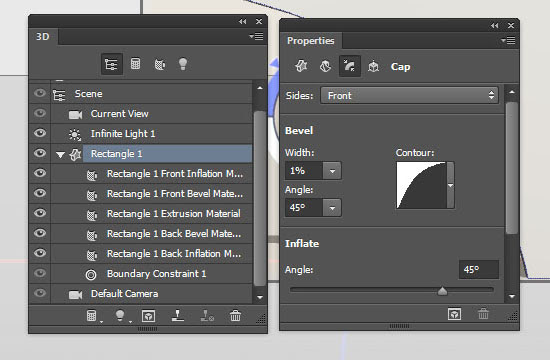Open the Sides dropdown showing Front
The height and width of the screenshot is (360, 550).
tap(409, 95)
